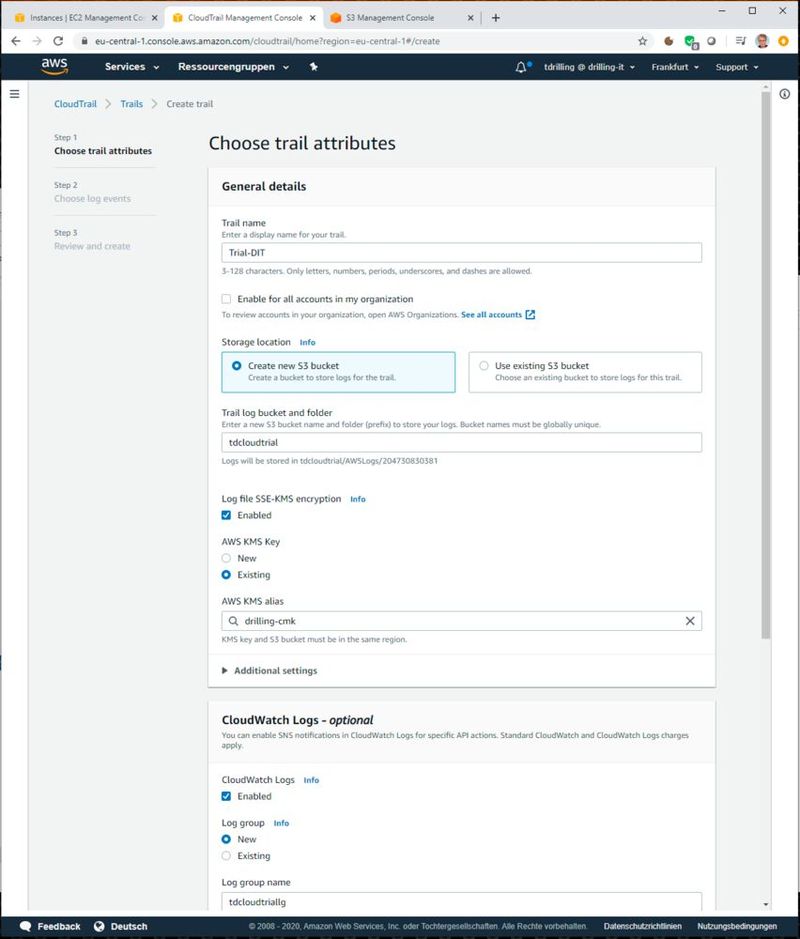Select the CloudTrail Management Console tab

point(244,18)
